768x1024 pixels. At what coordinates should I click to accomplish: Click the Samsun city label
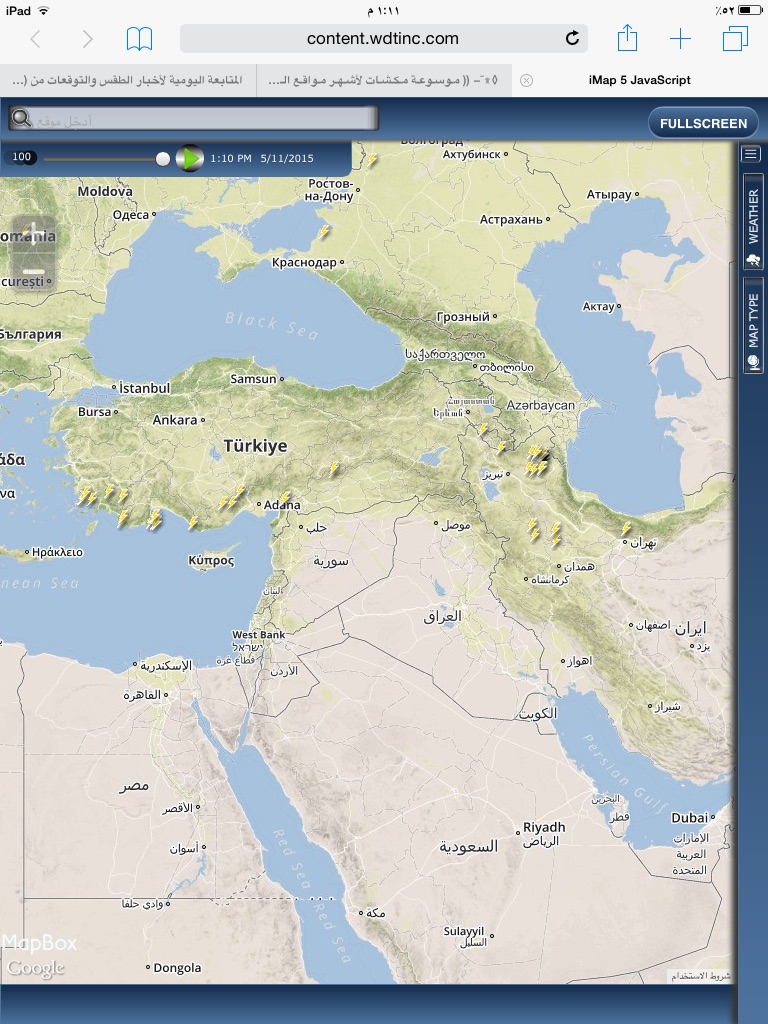253,379
